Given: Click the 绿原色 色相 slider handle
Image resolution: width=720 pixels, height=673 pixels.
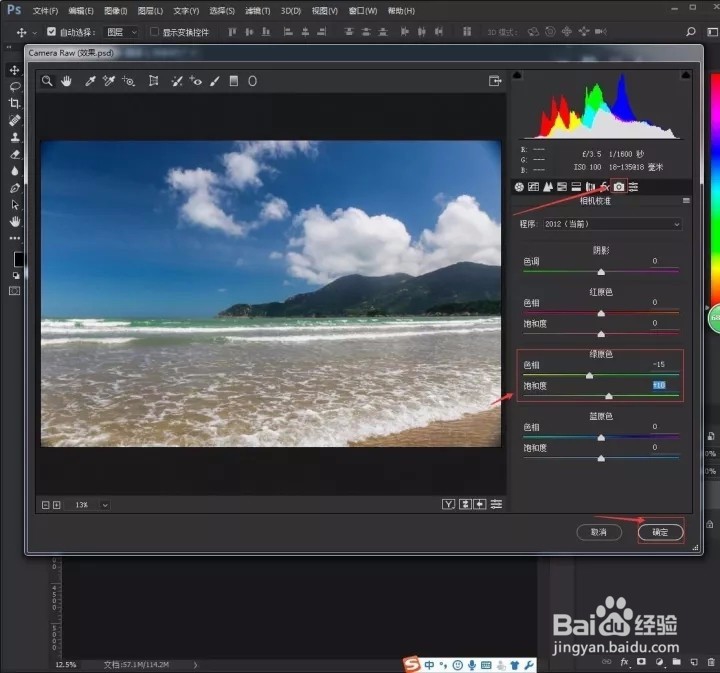Looking at the screenshot, I should [x=589, y=376].
